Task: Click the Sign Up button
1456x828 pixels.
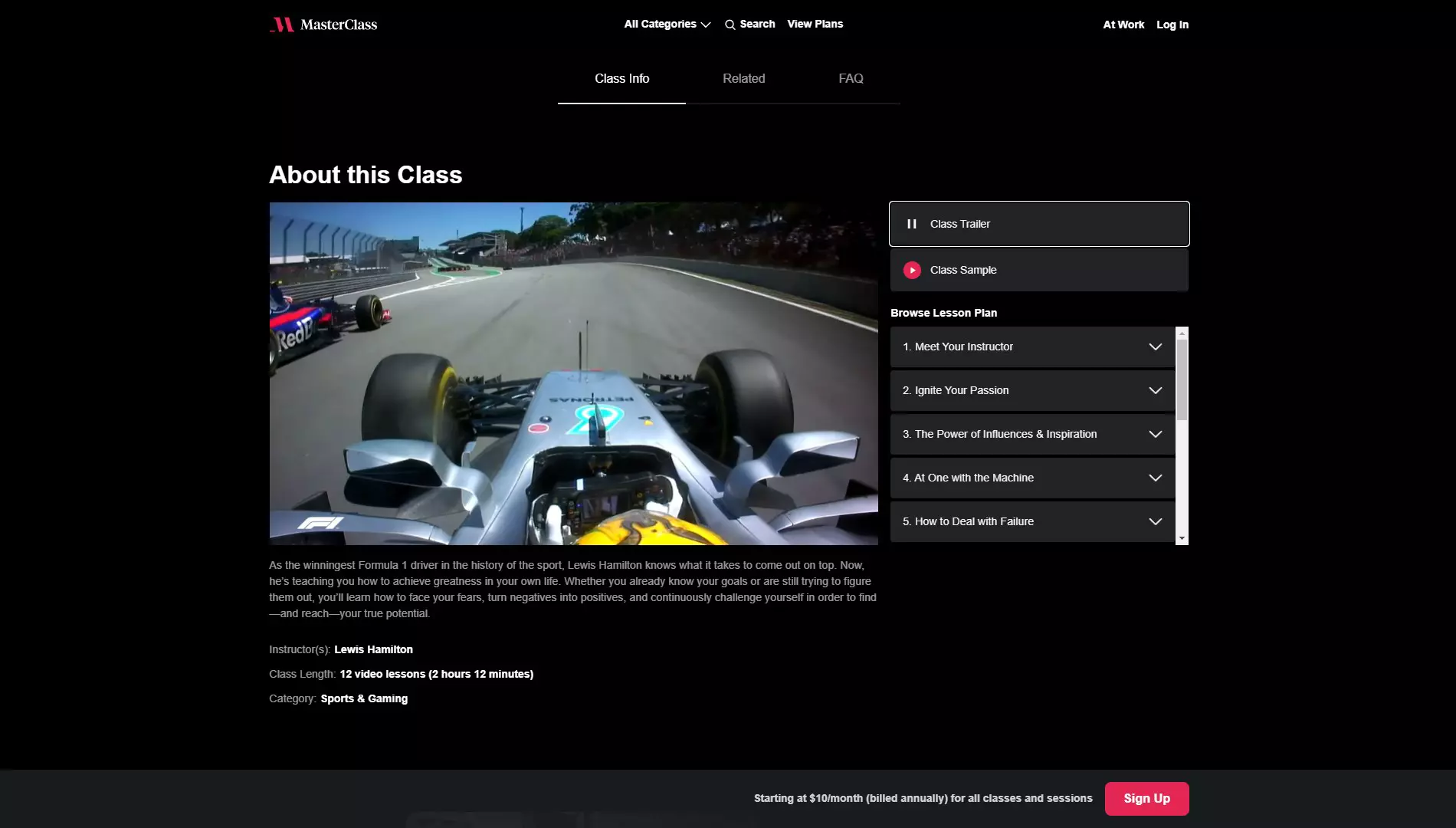Action: [1146, 799]
